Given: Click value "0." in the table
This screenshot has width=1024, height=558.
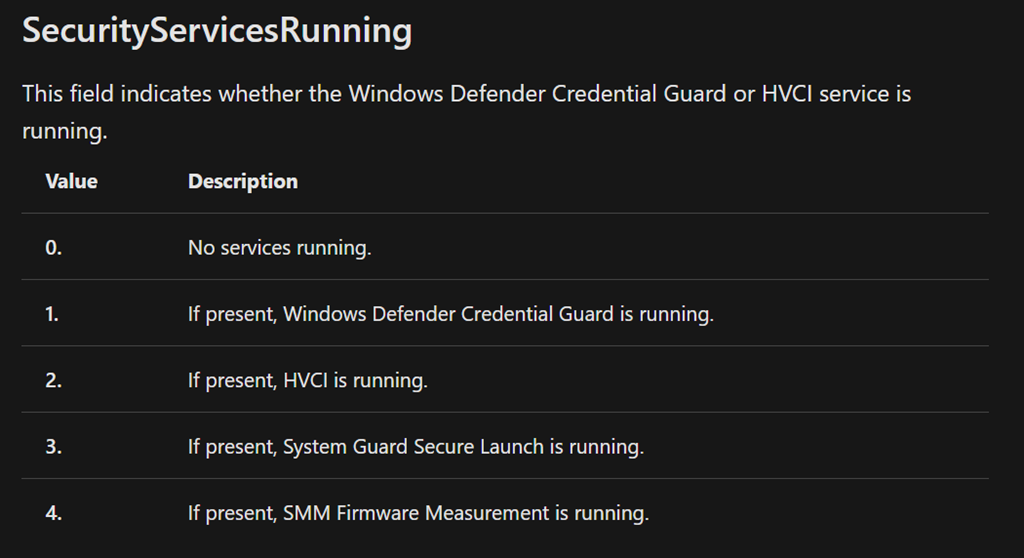Looking at the screenshot, I should pos(54,247).
